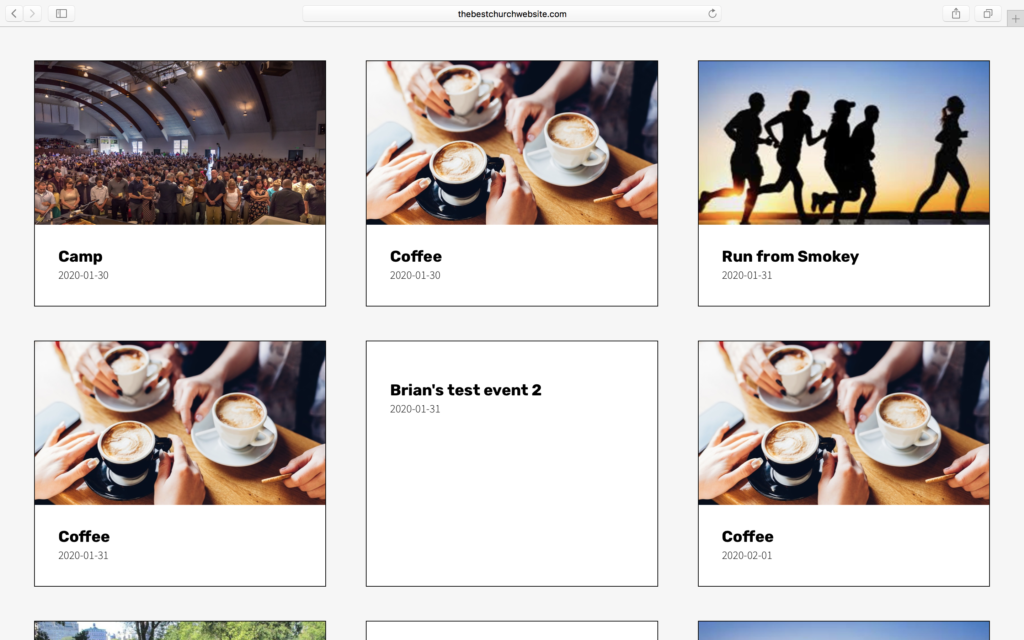
Task: Go back with the browser back arrow
Action: (14, 13)
